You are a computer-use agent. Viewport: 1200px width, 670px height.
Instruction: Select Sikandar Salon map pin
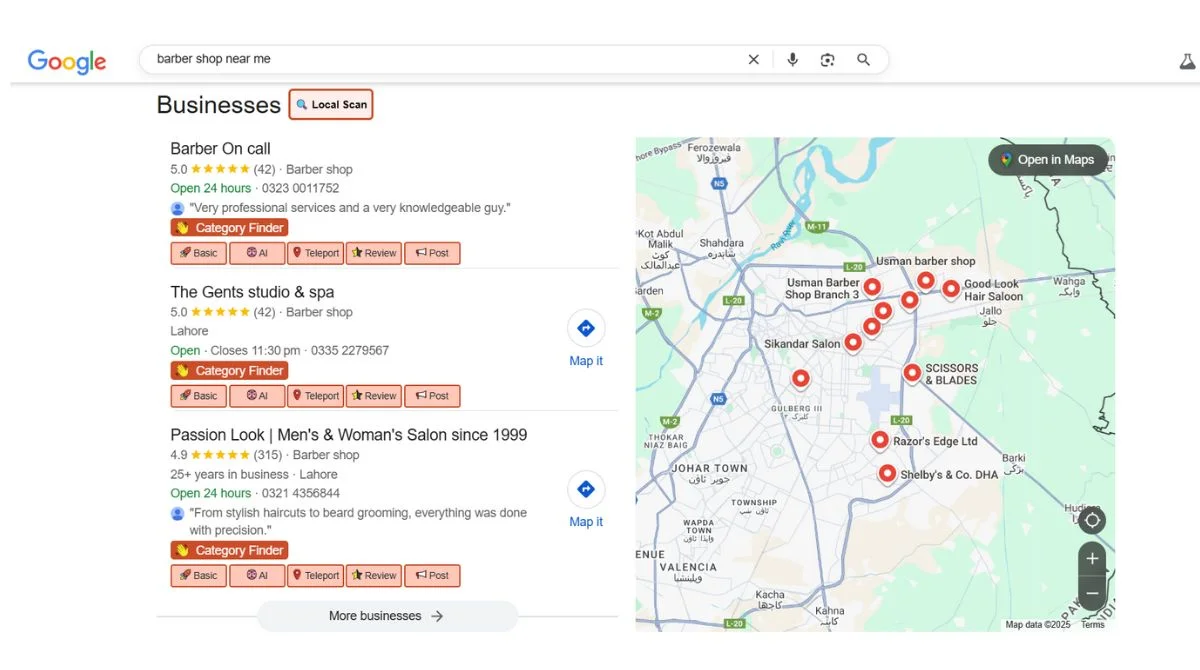coord(852,342)
